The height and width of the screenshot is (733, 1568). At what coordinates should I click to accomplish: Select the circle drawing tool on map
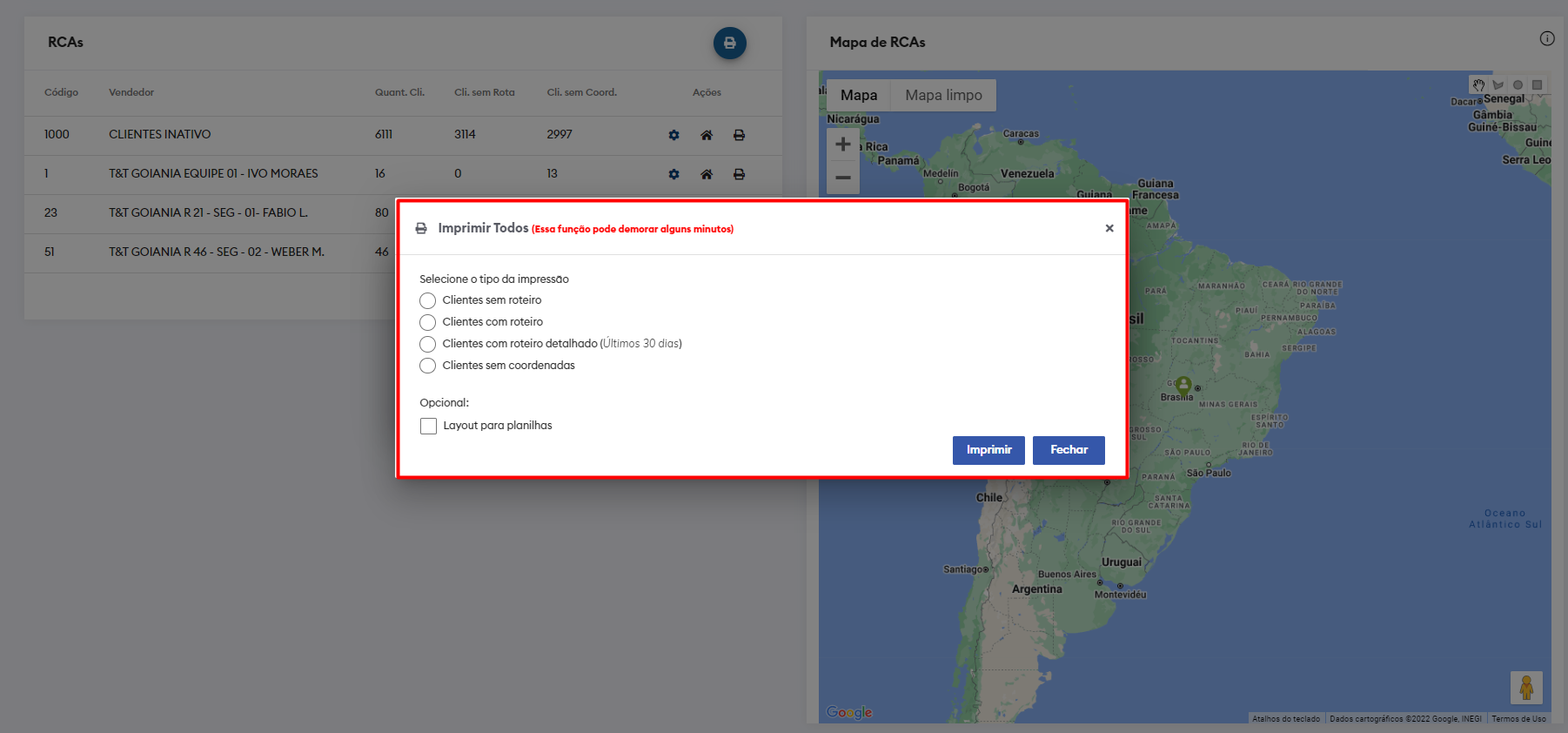pos(1518,84)
